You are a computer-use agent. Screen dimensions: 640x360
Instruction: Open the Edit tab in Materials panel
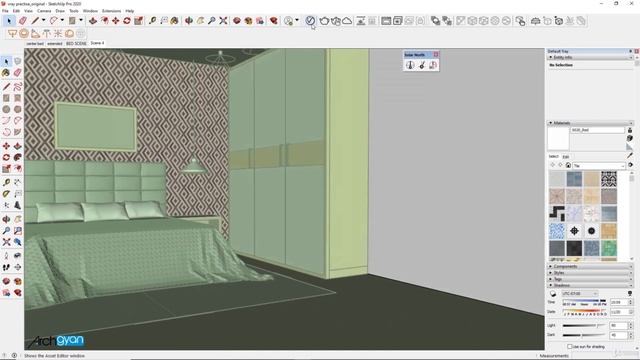[x=566, y=157]
